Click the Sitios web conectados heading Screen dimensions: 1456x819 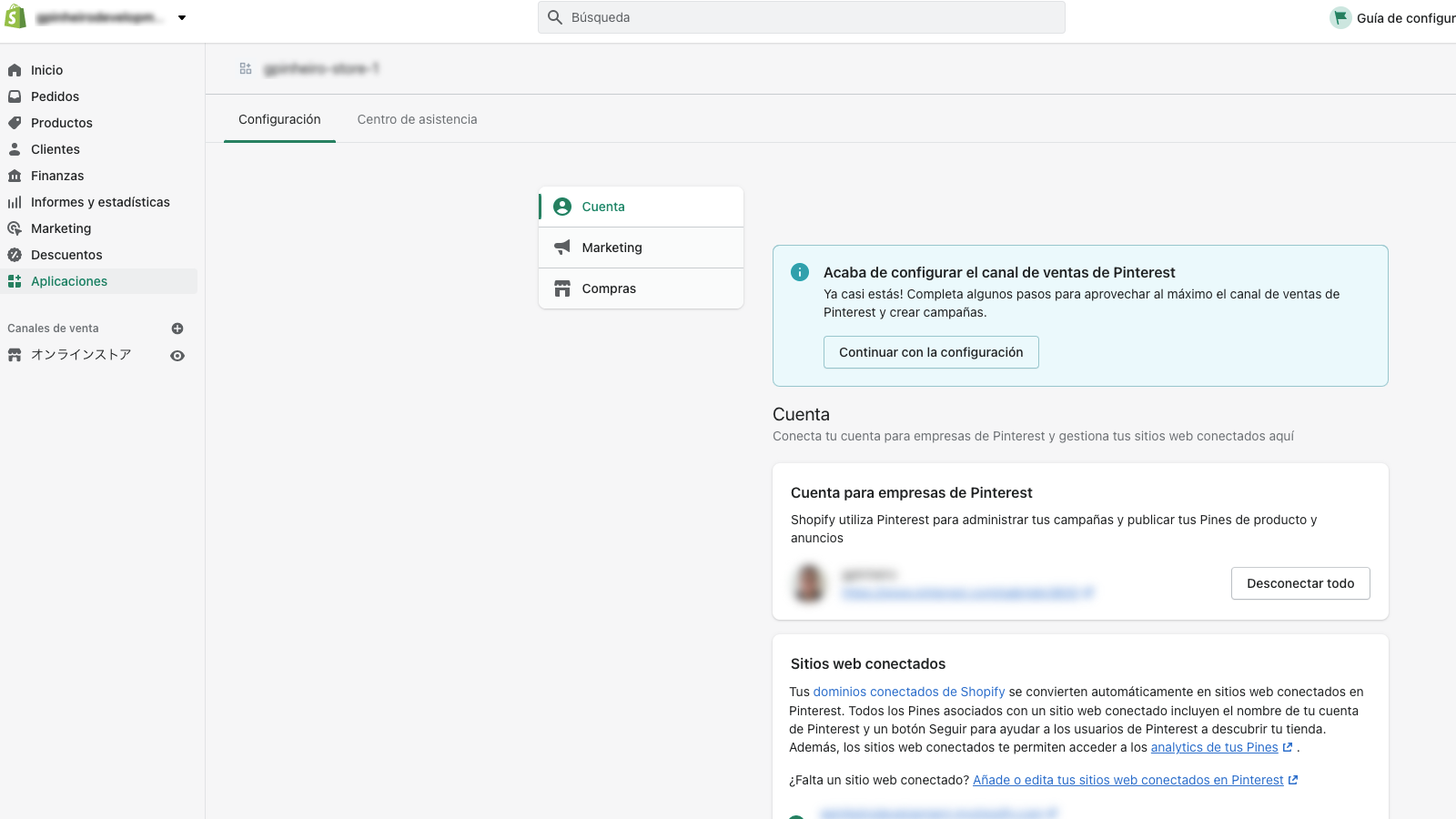868,663
